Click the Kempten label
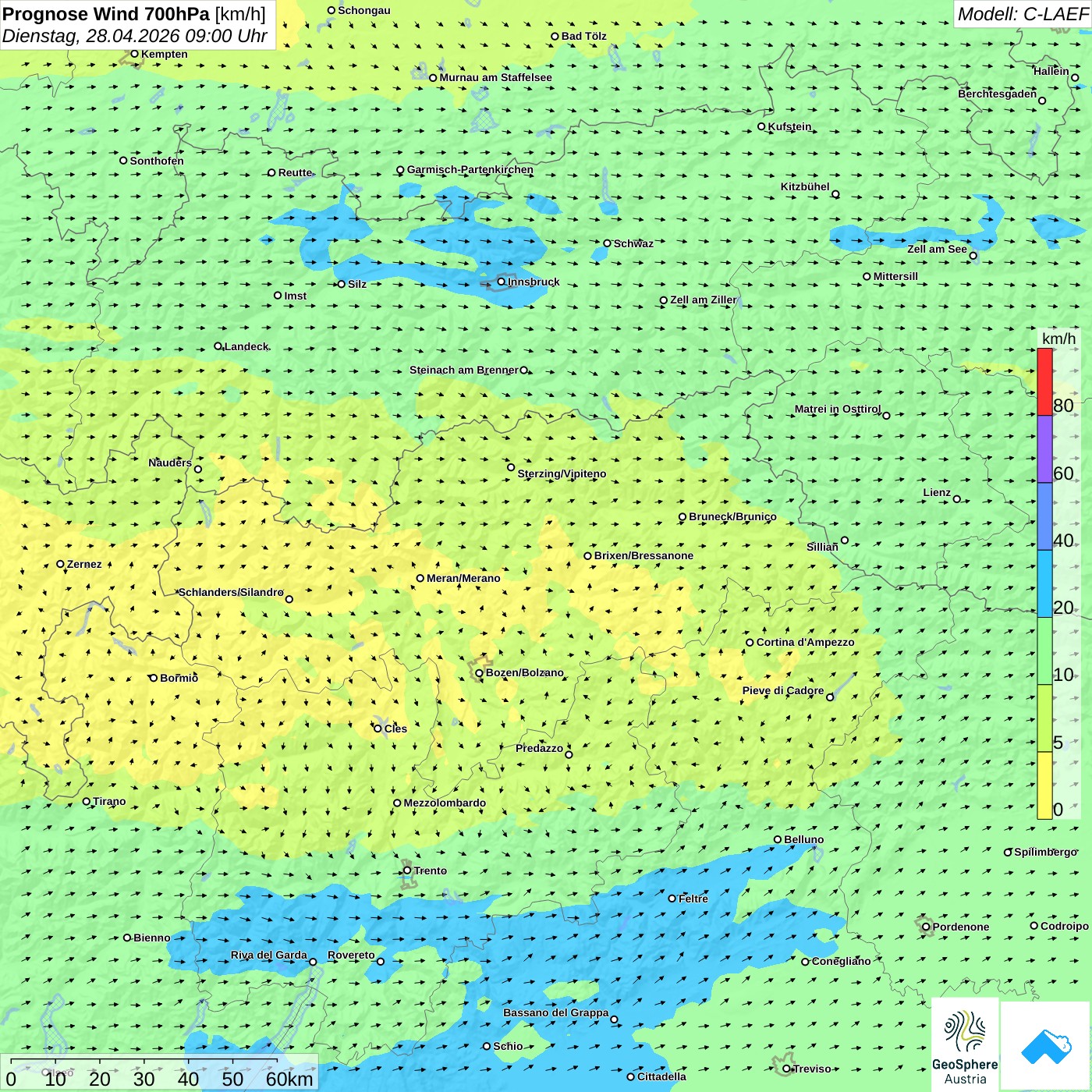1092x1092 pixels. point(164,54)
